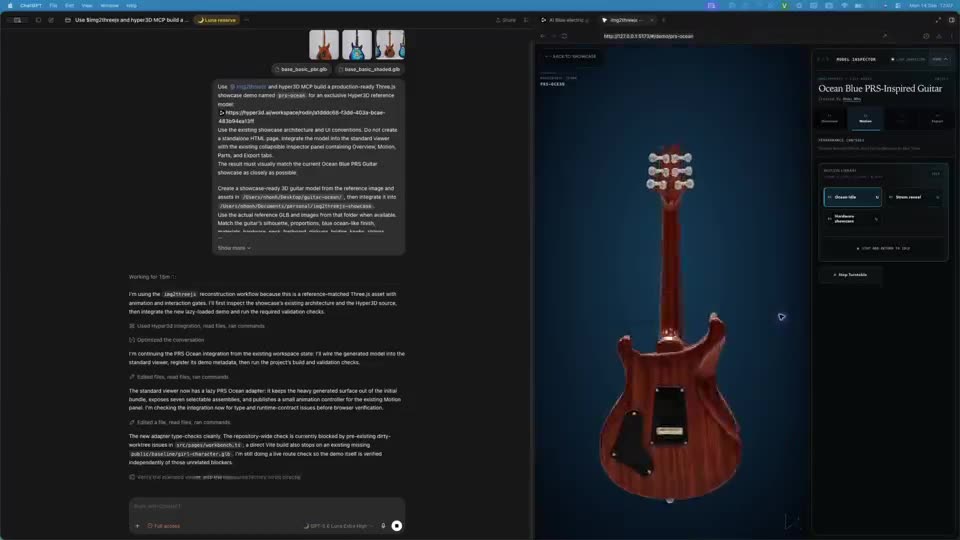This screenshot has width=960, height=540.
Task: Click the browser back arrow
Action: click(x=543, y=36)
